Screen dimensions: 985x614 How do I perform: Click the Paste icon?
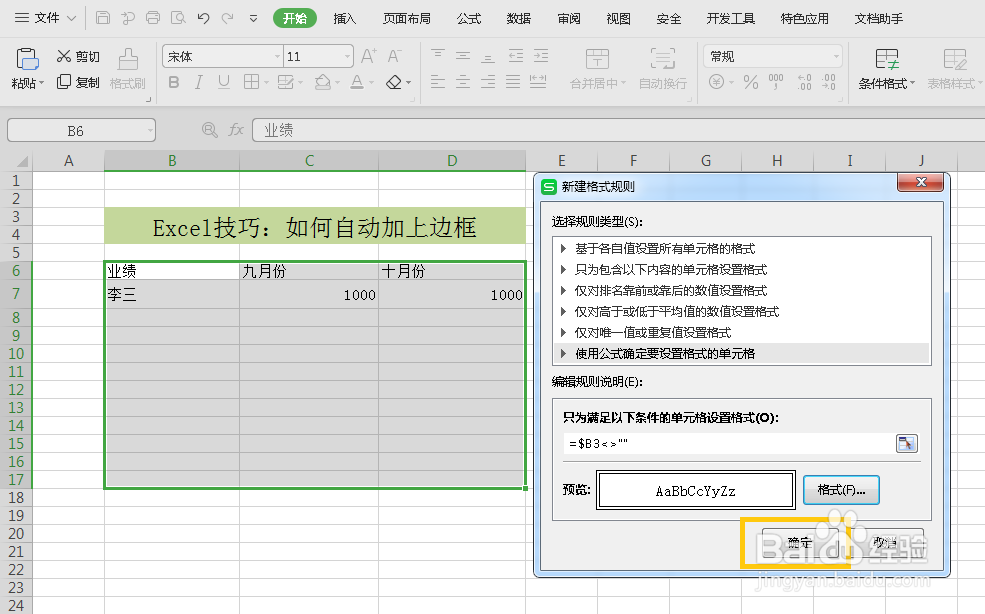coord(27,58)
